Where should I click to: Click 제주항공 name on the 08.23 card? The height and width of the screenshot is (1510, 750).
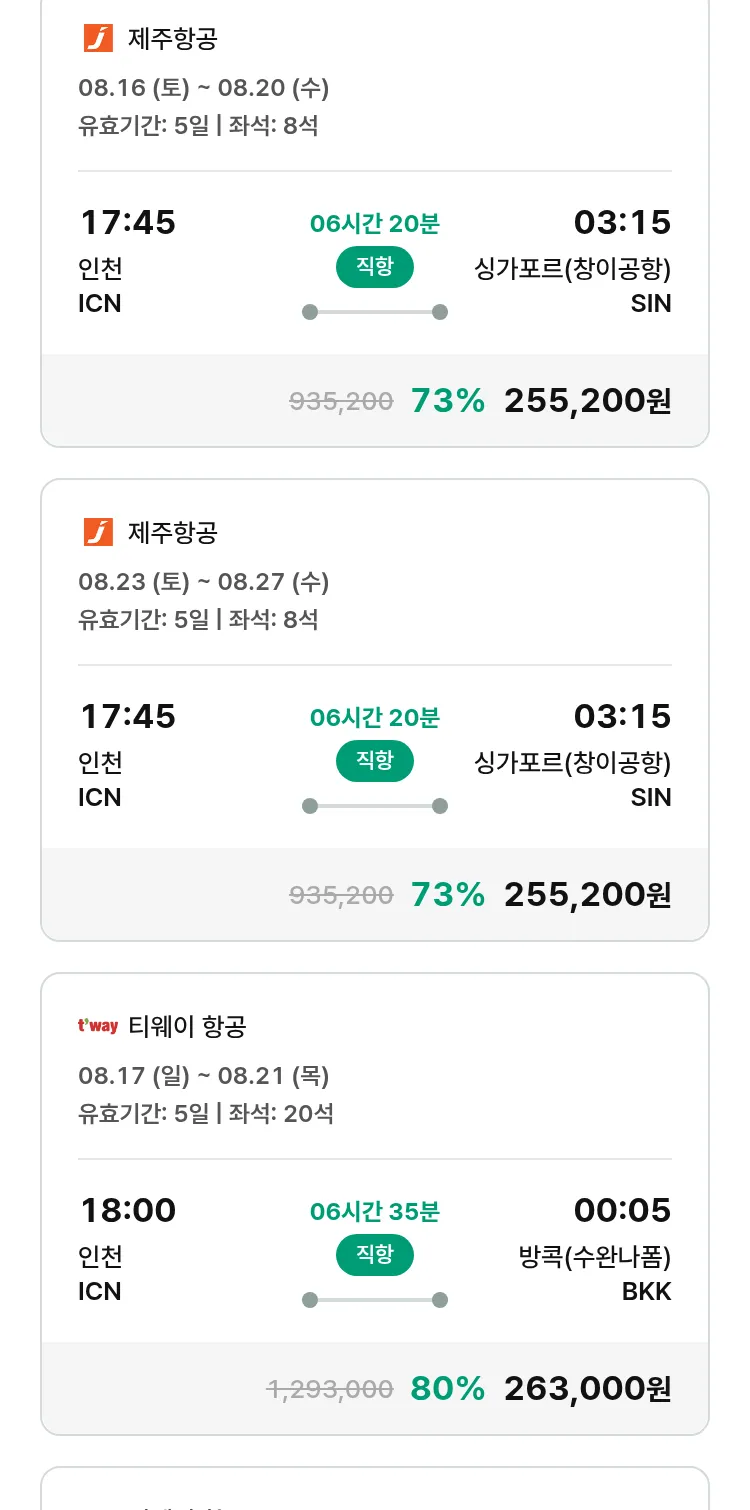(x=173, y=533)
